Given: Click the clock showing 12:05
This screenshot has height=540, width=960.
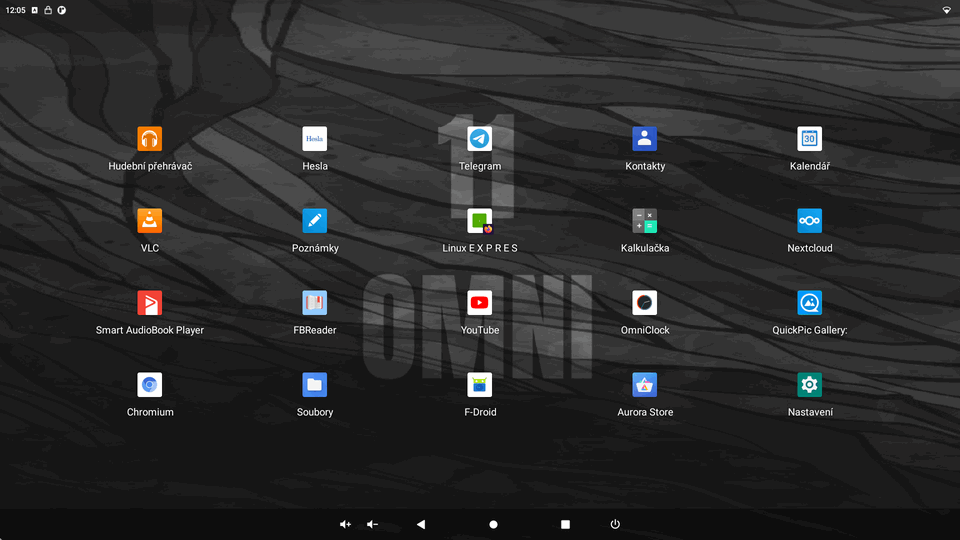Looking at the screenshot, I should [x=15, y=10].
